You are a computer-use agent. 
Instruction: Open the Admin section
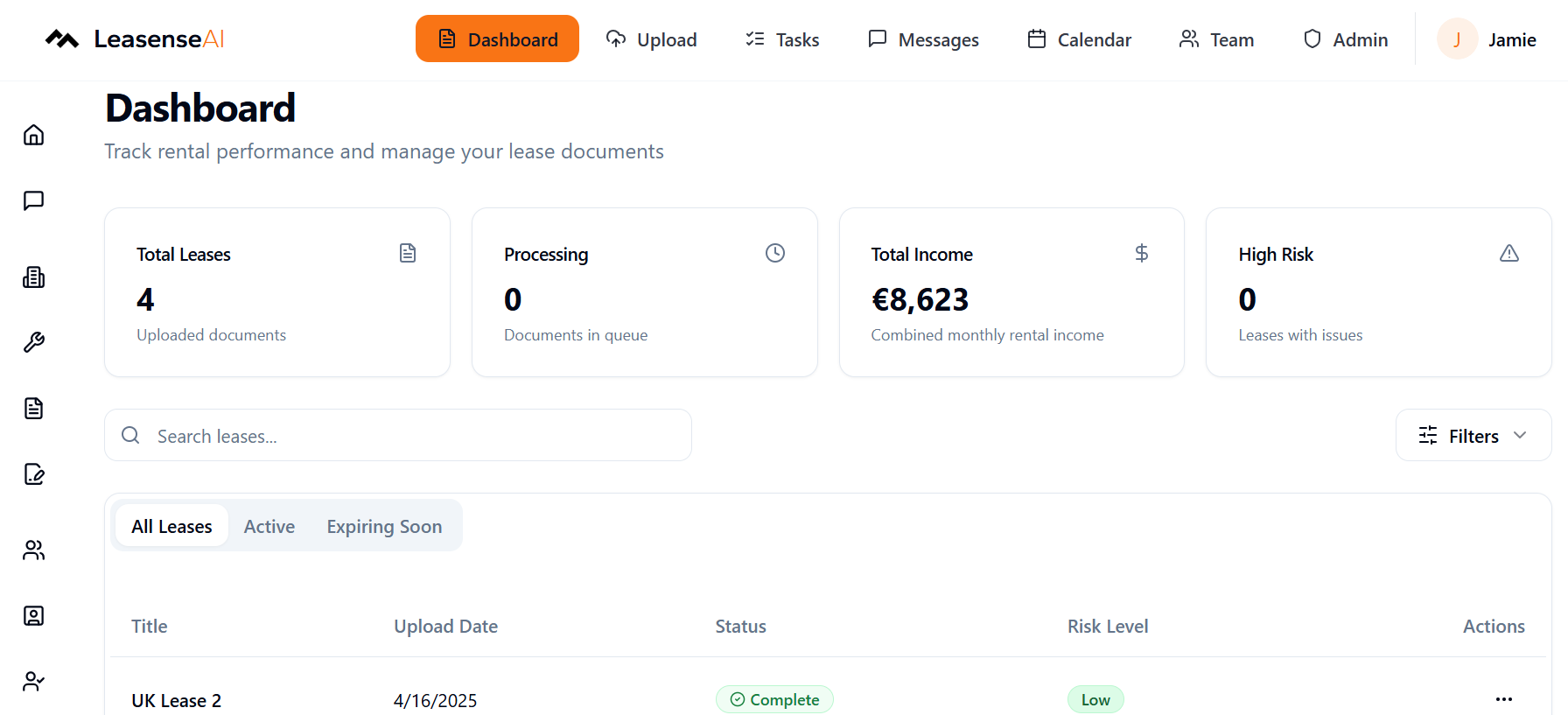(1346, 39)
